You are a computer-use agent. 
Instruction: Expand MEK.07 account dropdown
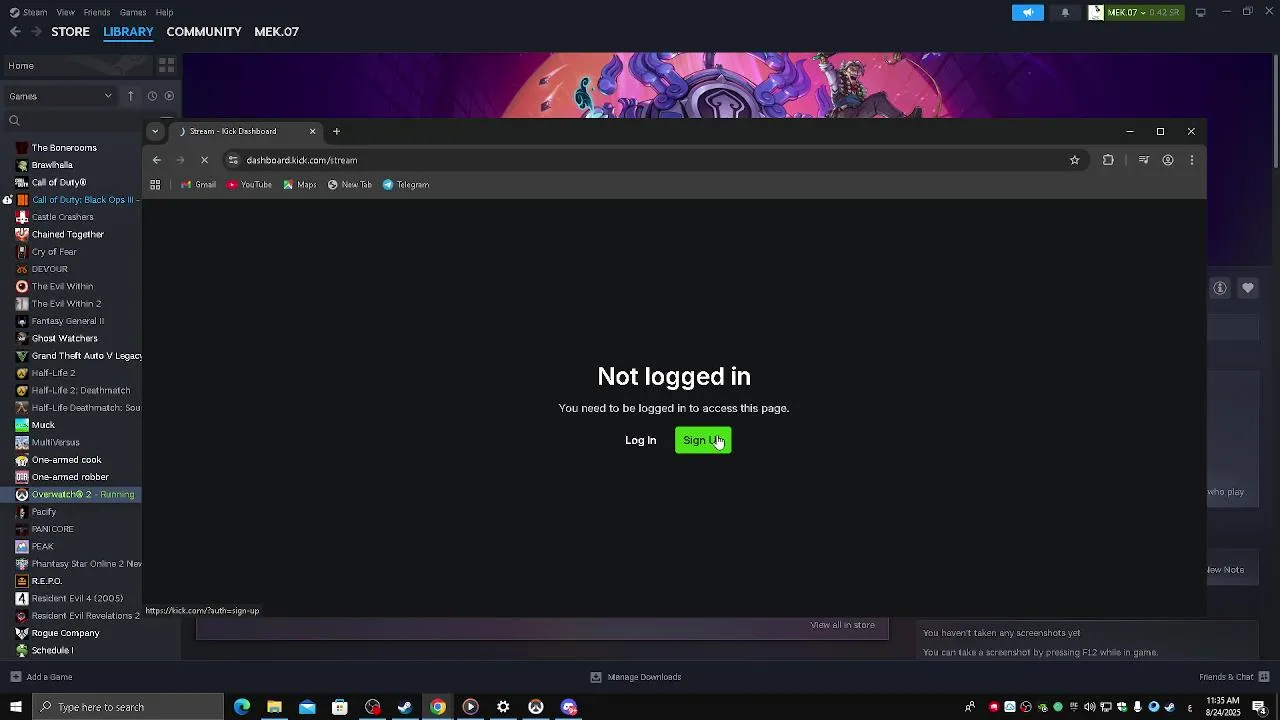tap(1135, 12)
